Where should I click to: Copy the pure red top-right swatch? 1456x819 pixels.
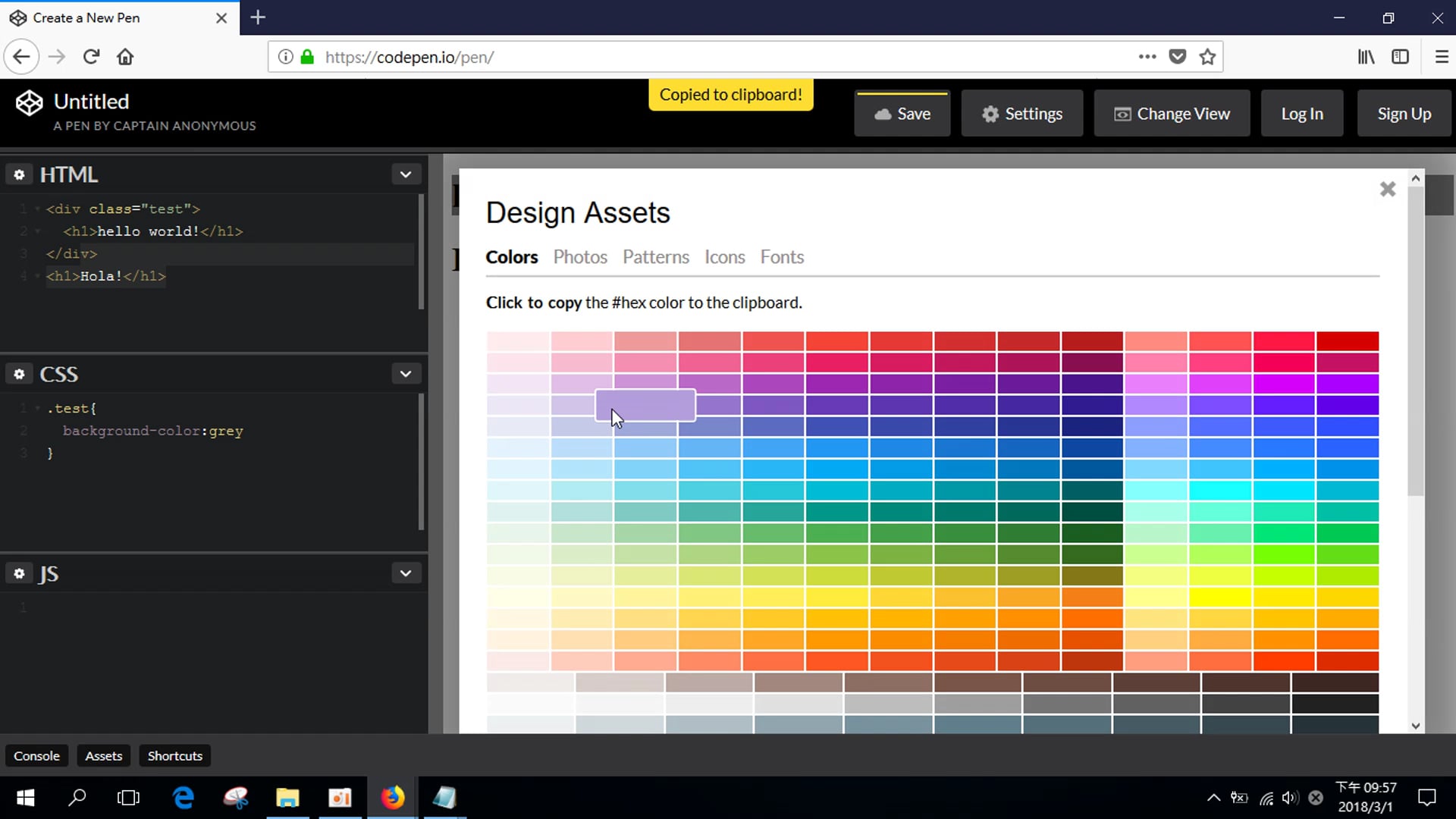click(1348, 341)
